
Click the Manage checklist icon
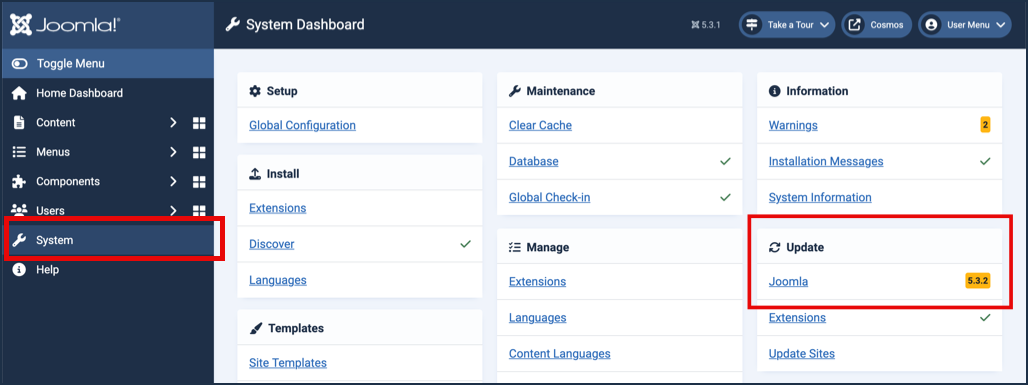[x=515, y=247]
